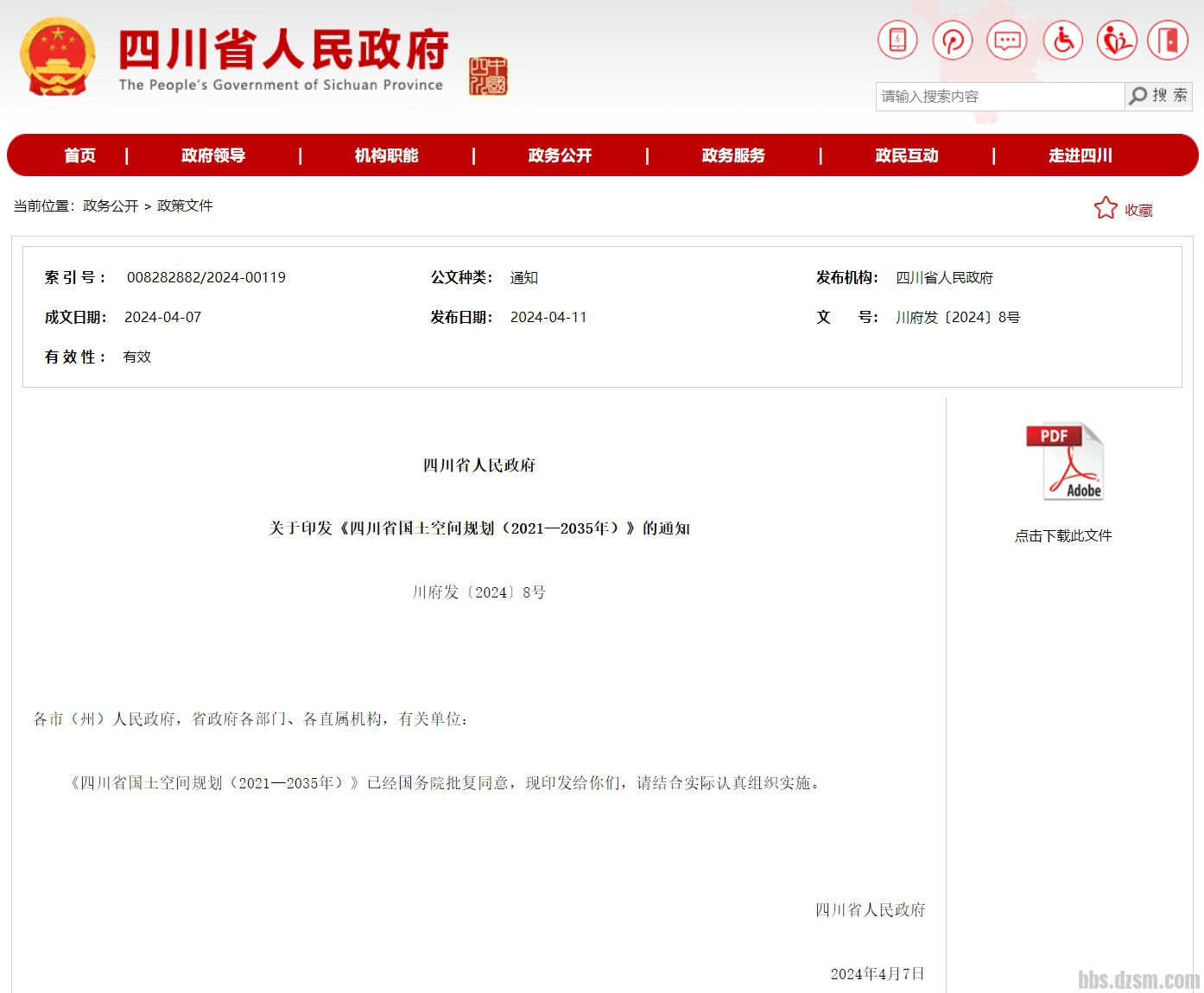Click the 四川中国 red seal icon
The height and width of the screenshot is (993, 1204).
[488, 76]
